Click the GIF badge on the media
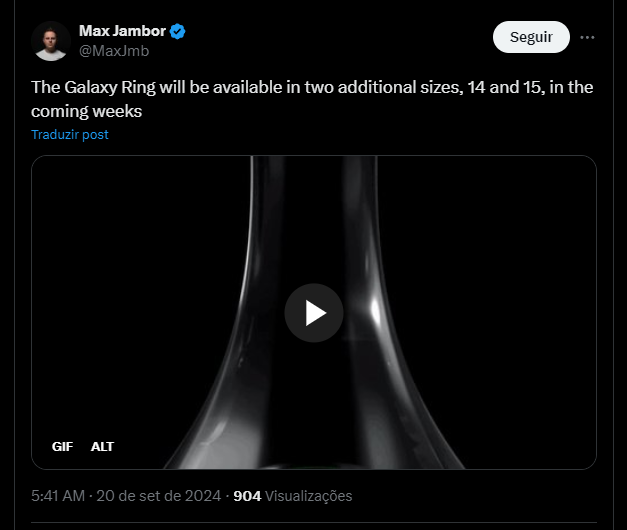 click(x=63, y=446)
